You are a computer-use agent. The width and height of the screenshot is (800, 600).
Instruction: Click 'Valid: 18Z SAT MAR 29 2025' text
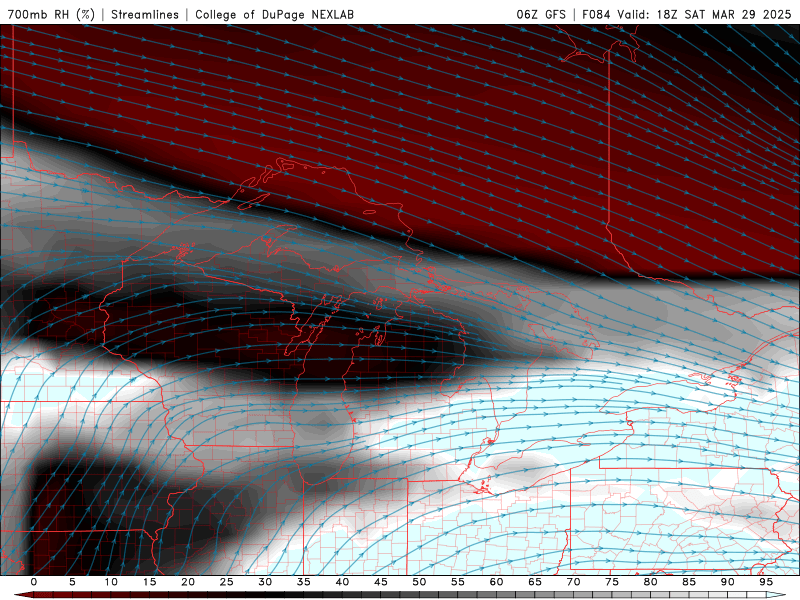point(704,14)
